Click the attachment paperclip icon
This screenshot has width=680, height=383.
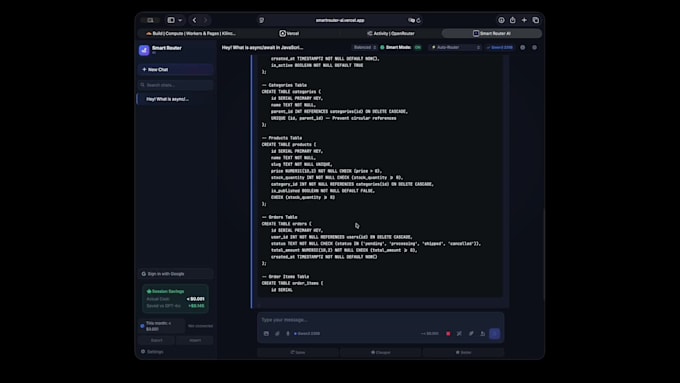[277, 334]
